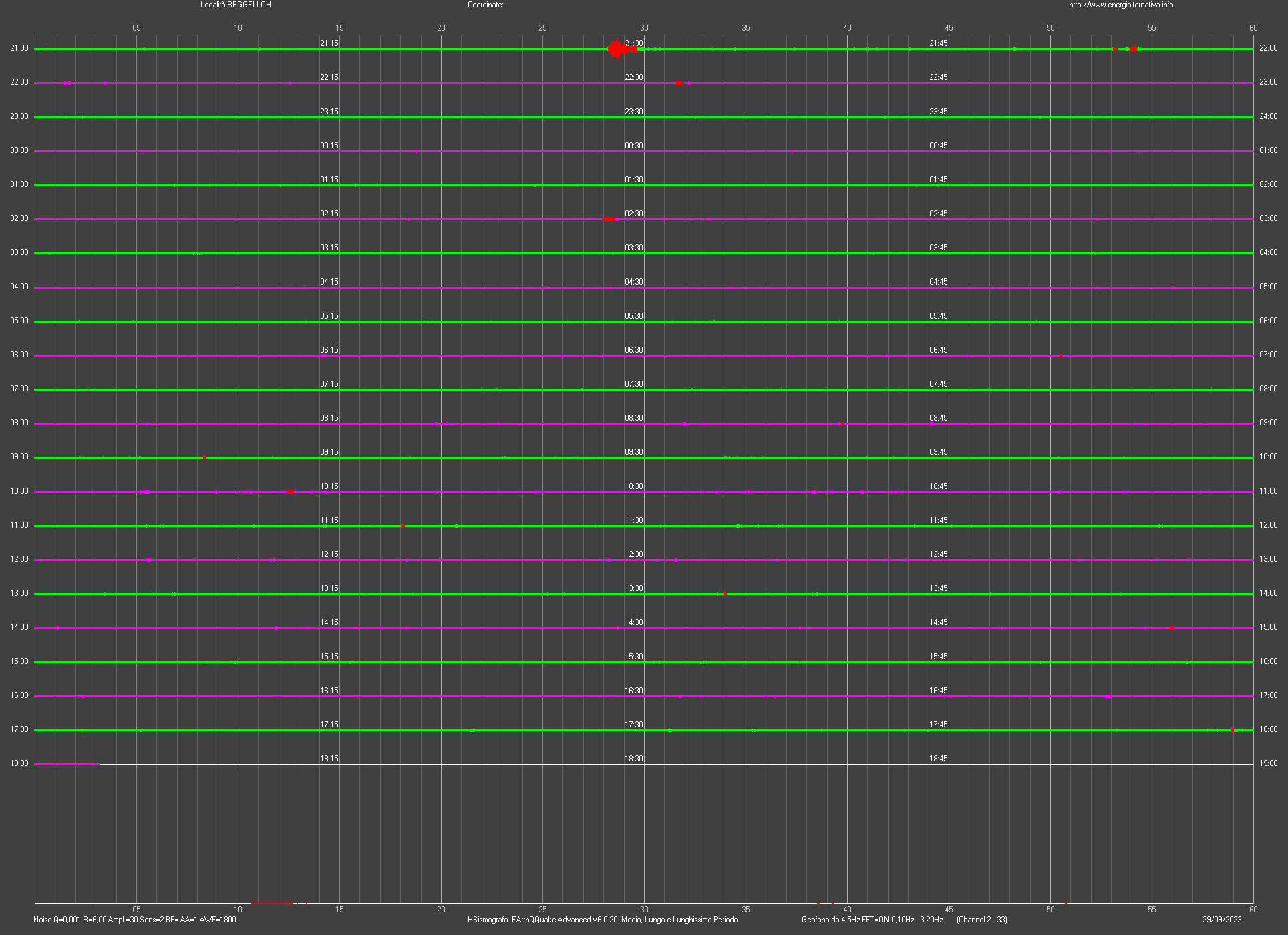Click the Coordinate: header label
The image size is (1288, 935).
tap(486, 5)
